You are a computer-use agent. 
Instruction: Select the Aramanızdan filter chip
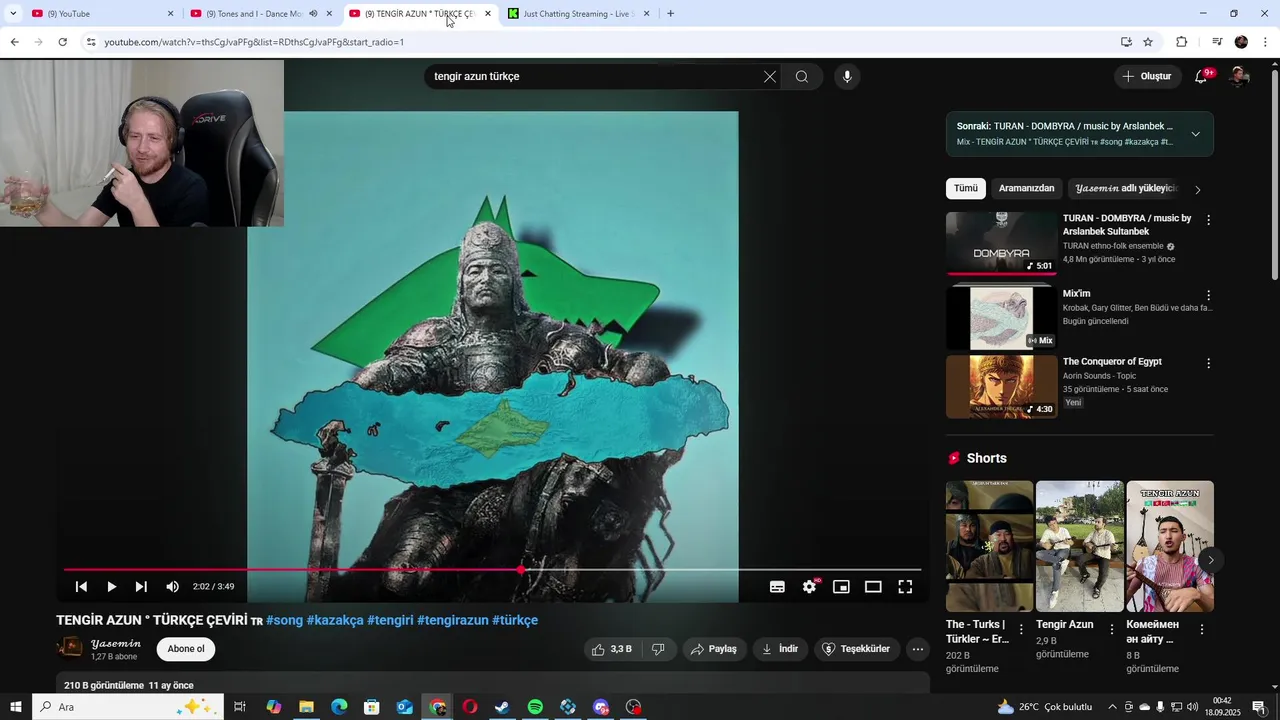(1026, 188)
